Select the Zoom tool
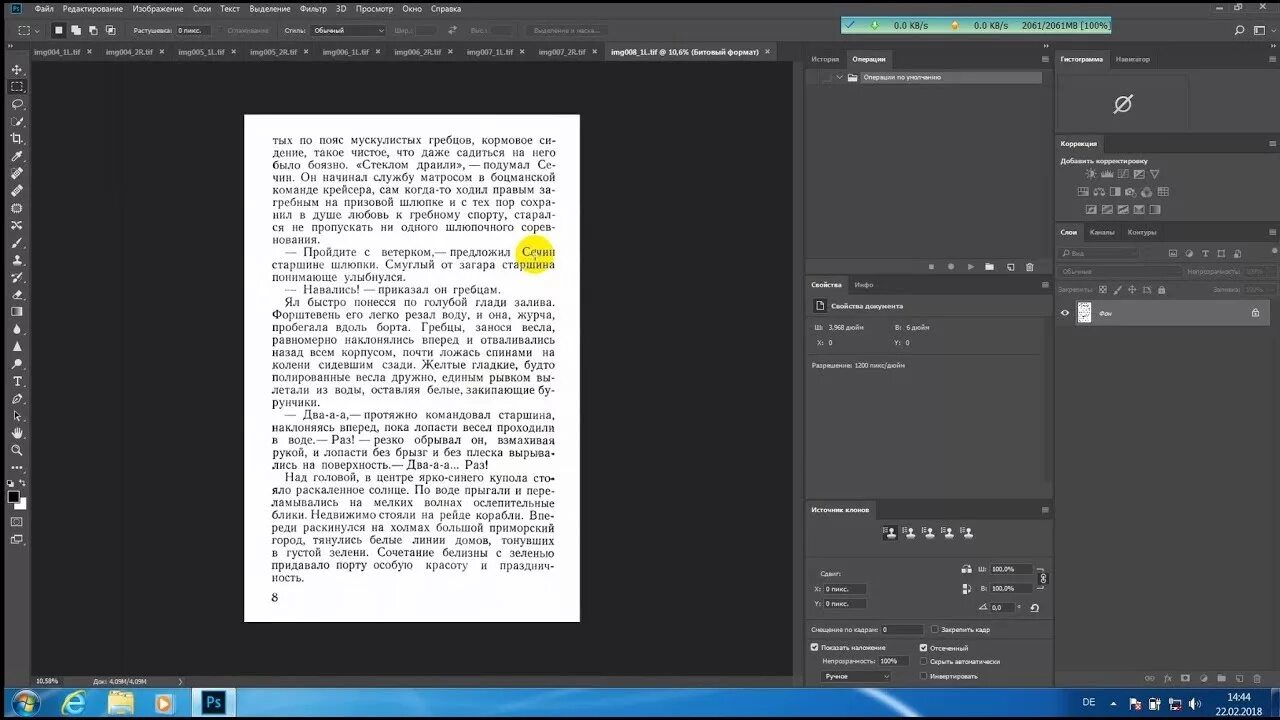This screenshot has width=1280, height=720. 17,450
